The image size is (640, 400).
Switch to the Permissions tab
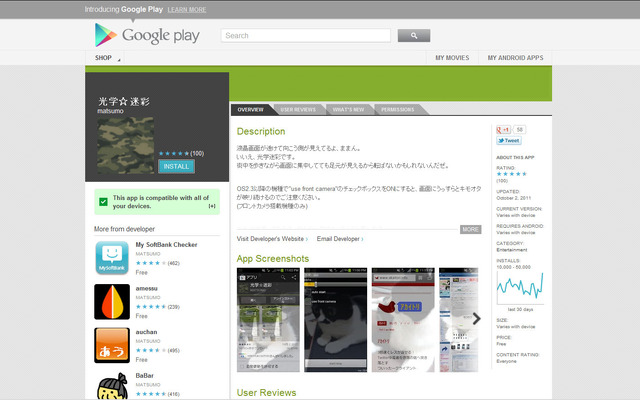click(398, 110)
